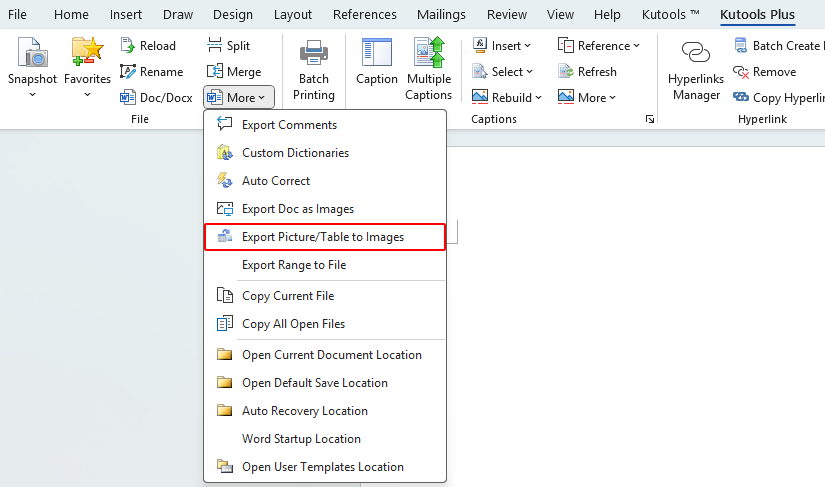Choose Export Picture/Table to Images
Image resolution: width=825 pixels, height=487 pixels.
(325, 237)
